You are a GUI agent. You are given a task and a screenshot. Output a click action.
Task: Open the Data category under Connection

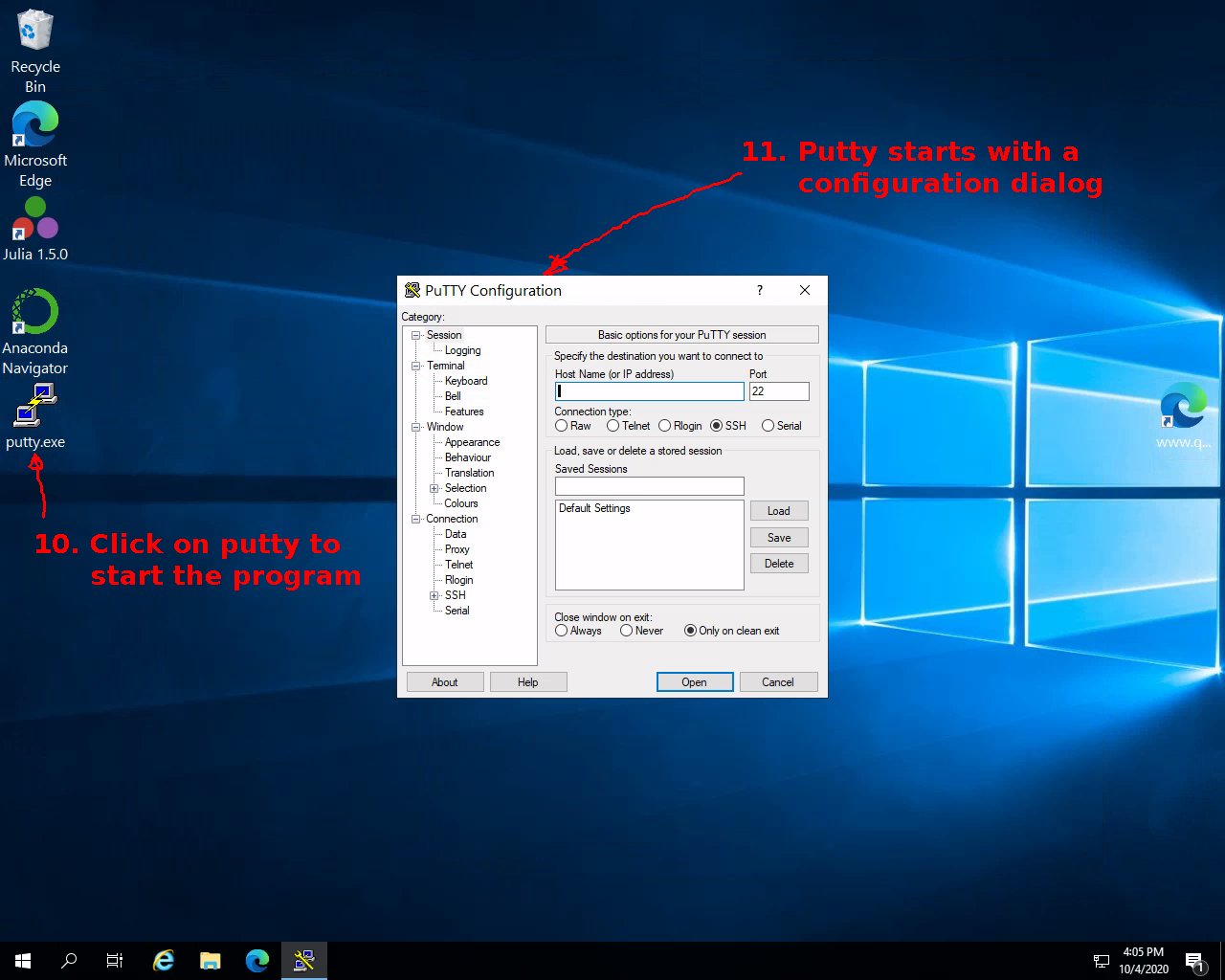coord(456,534)
